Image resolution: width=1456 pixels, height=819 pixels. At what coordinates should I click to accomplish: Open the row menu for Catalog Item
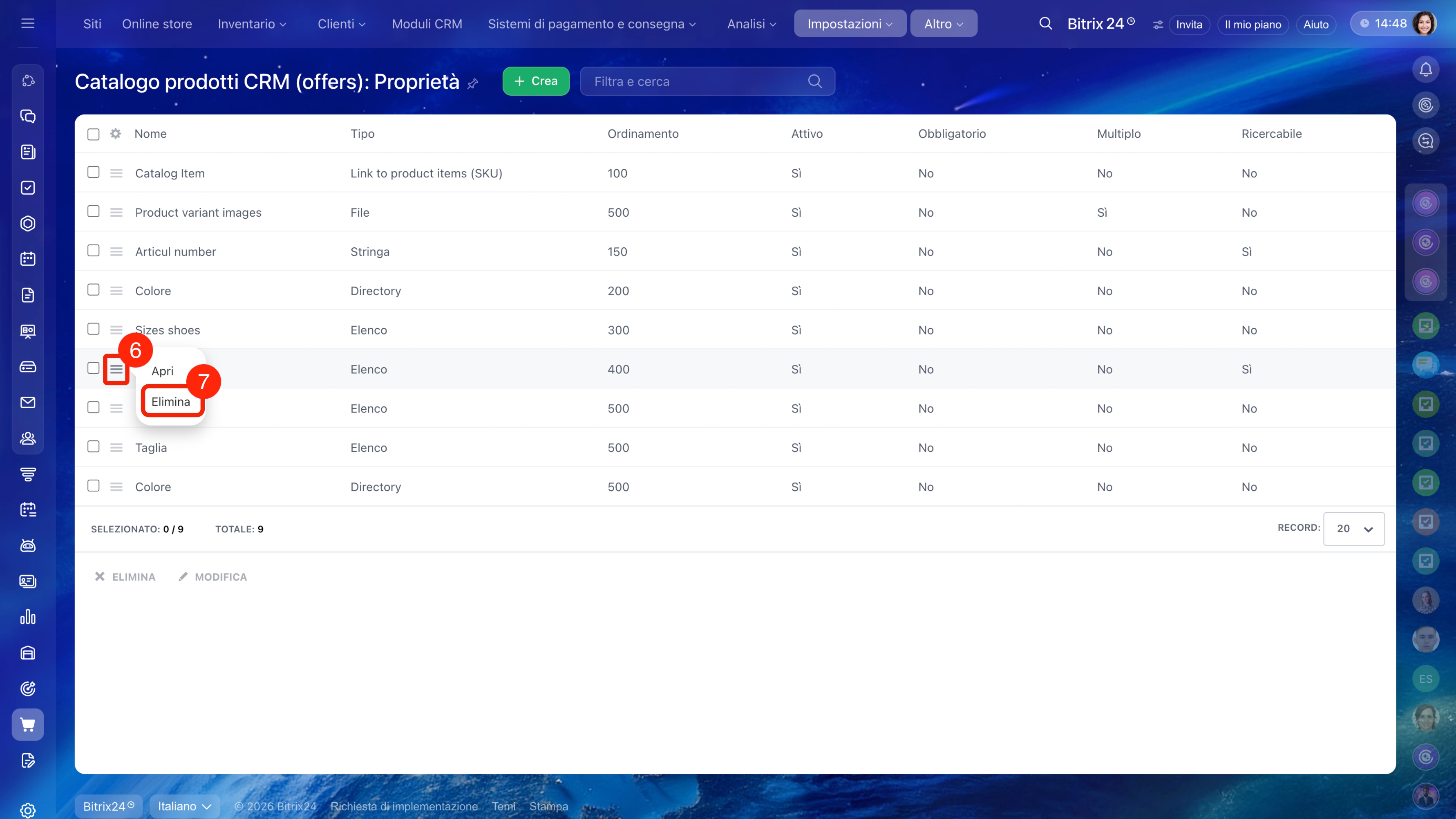point(116,173)
